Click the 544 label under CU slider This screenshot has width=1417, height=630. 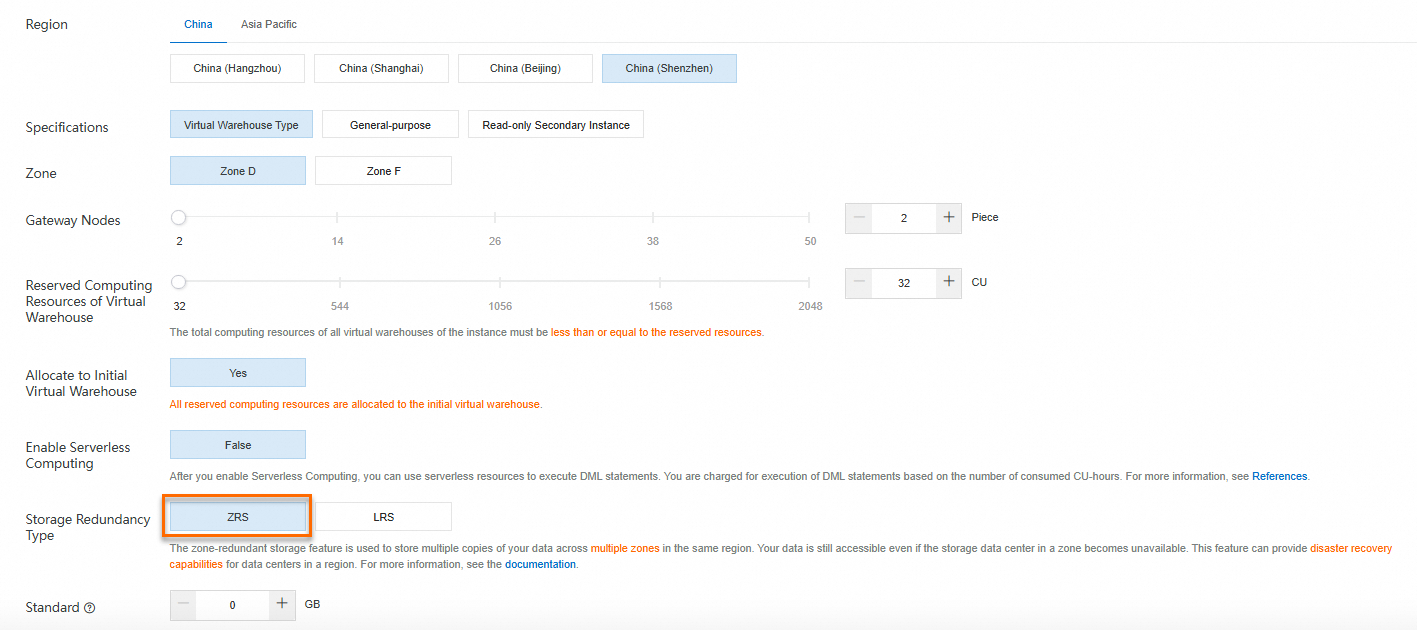point(339,306)
